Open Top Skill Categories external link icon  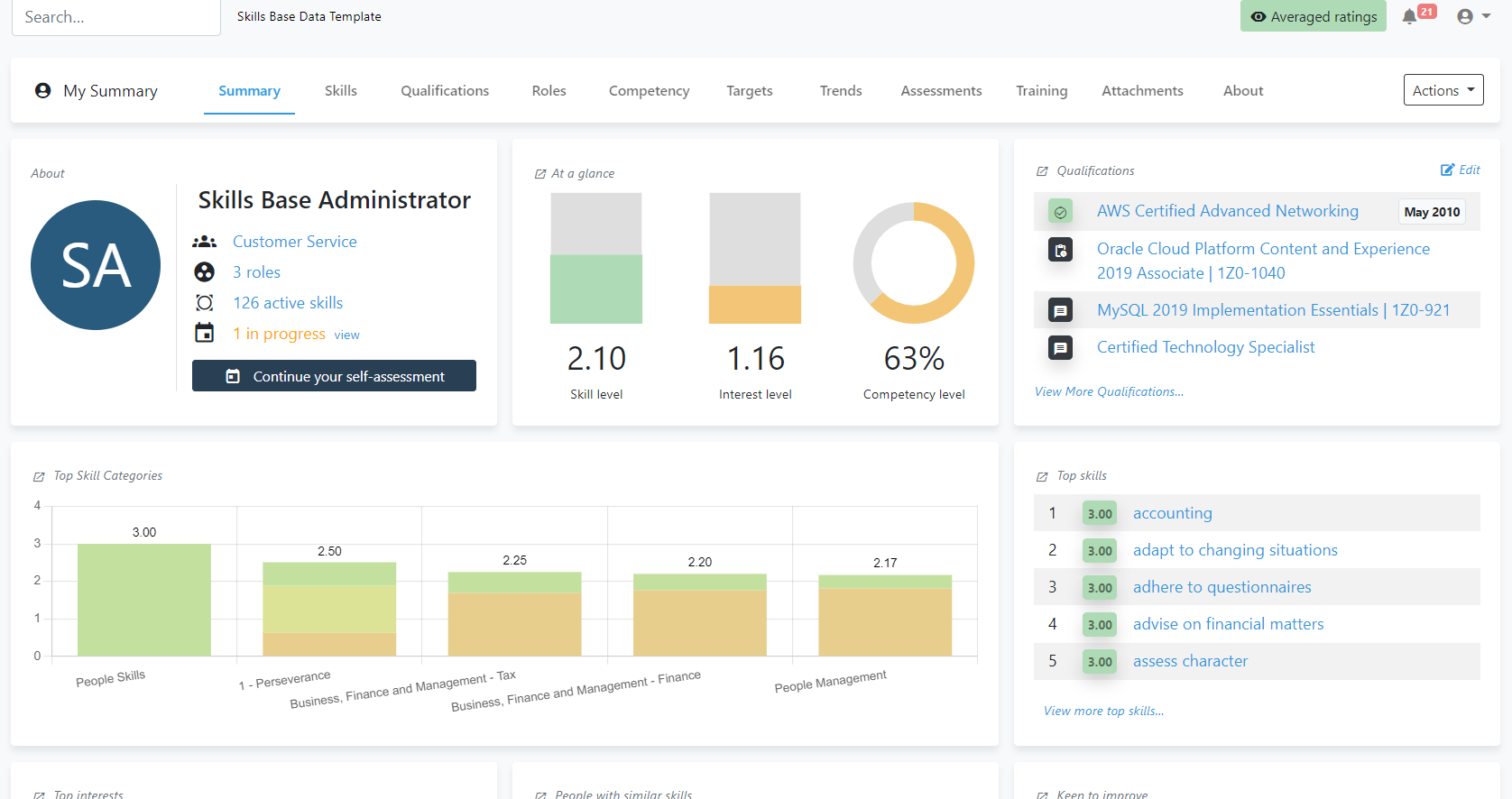pyautogui.click(x=39, y=476)
